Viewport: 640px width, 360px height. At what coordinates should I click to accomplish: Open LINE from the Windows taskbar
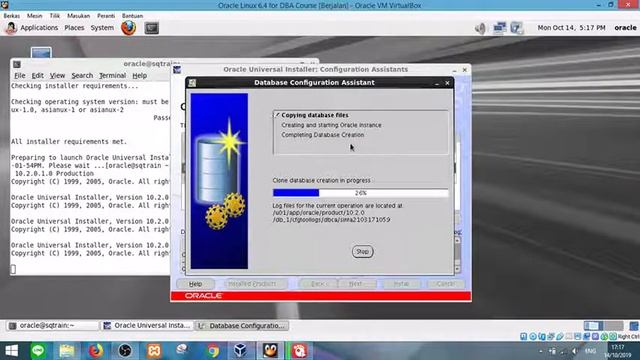coord(38,351)
